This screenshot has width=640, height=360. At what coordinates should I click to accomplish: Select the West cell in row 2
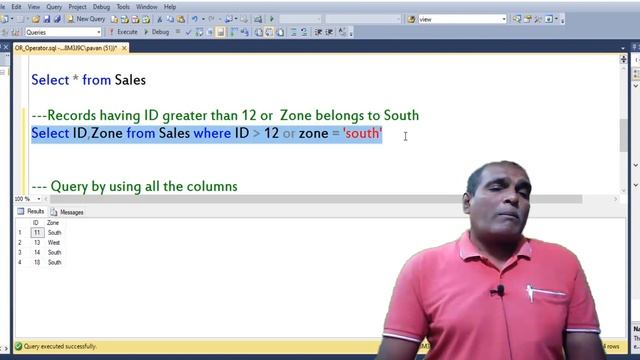[54, 242]
